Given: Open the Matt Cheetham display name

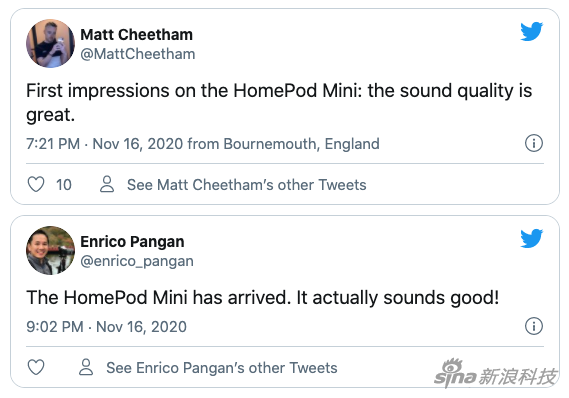Looking at the screenshot, I should (136, 35).
